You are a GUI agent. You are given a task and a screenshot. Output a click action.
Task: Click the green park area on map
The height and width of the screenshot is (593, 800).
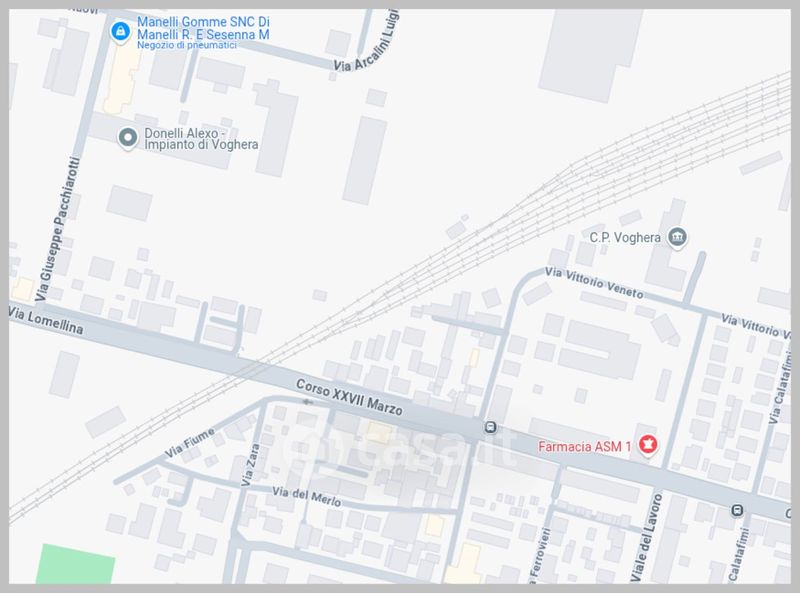coord(76,564)
